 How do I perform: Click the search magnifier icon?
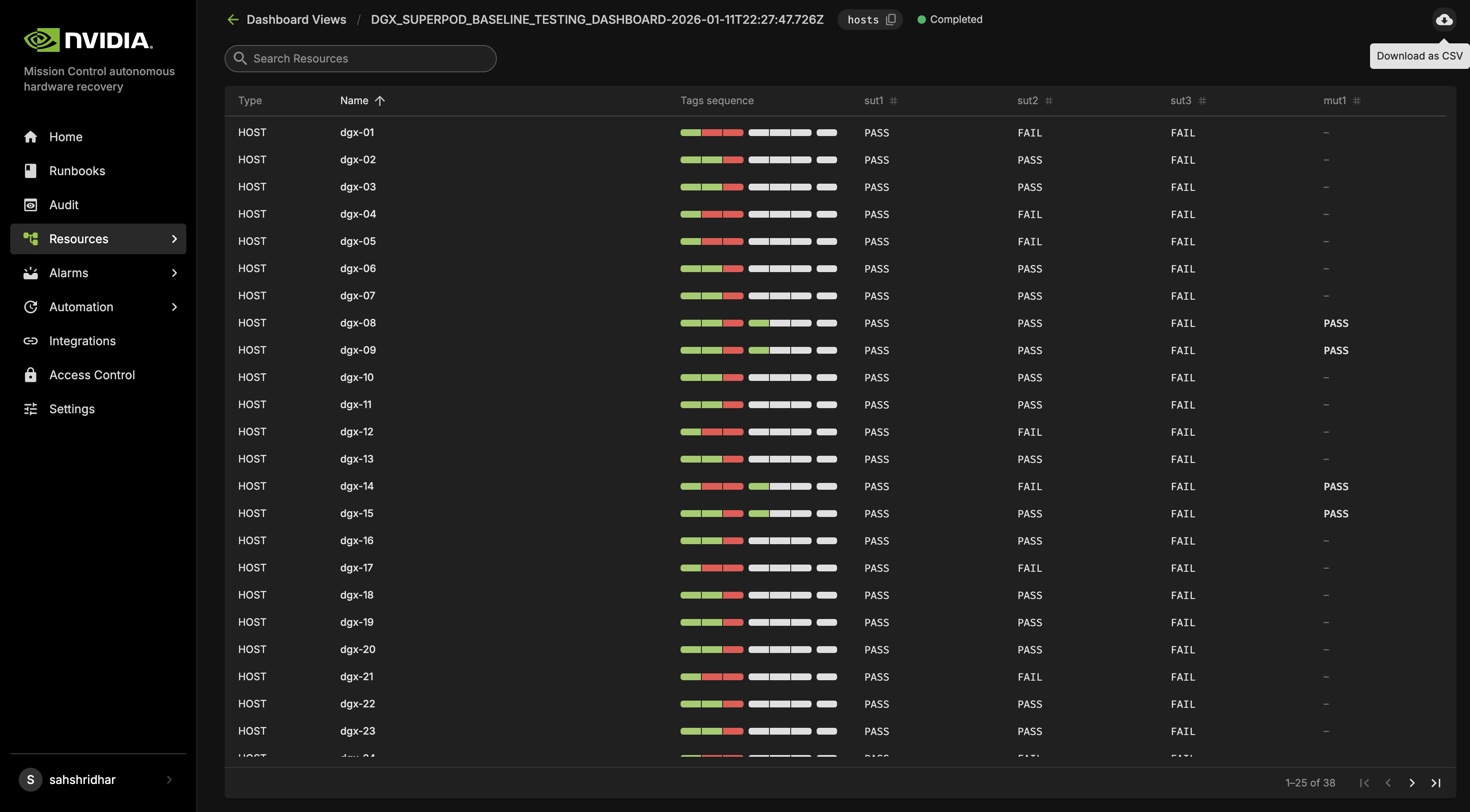coord(240,58)
